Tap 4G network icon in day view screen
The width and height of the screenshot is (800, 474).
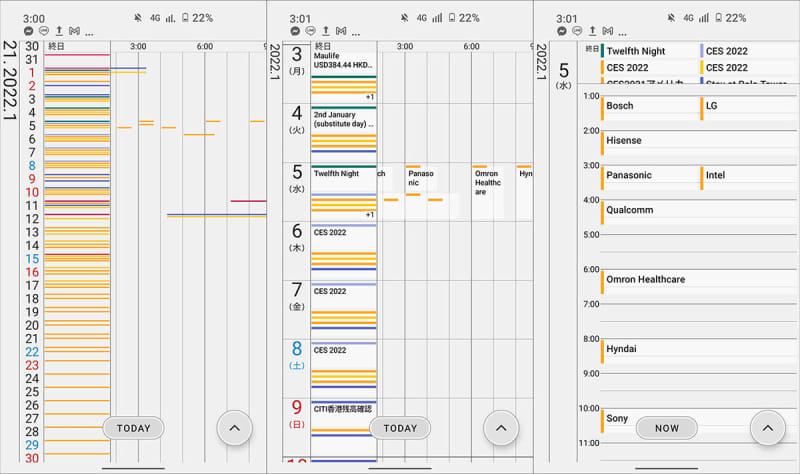(x=689, y=18)
